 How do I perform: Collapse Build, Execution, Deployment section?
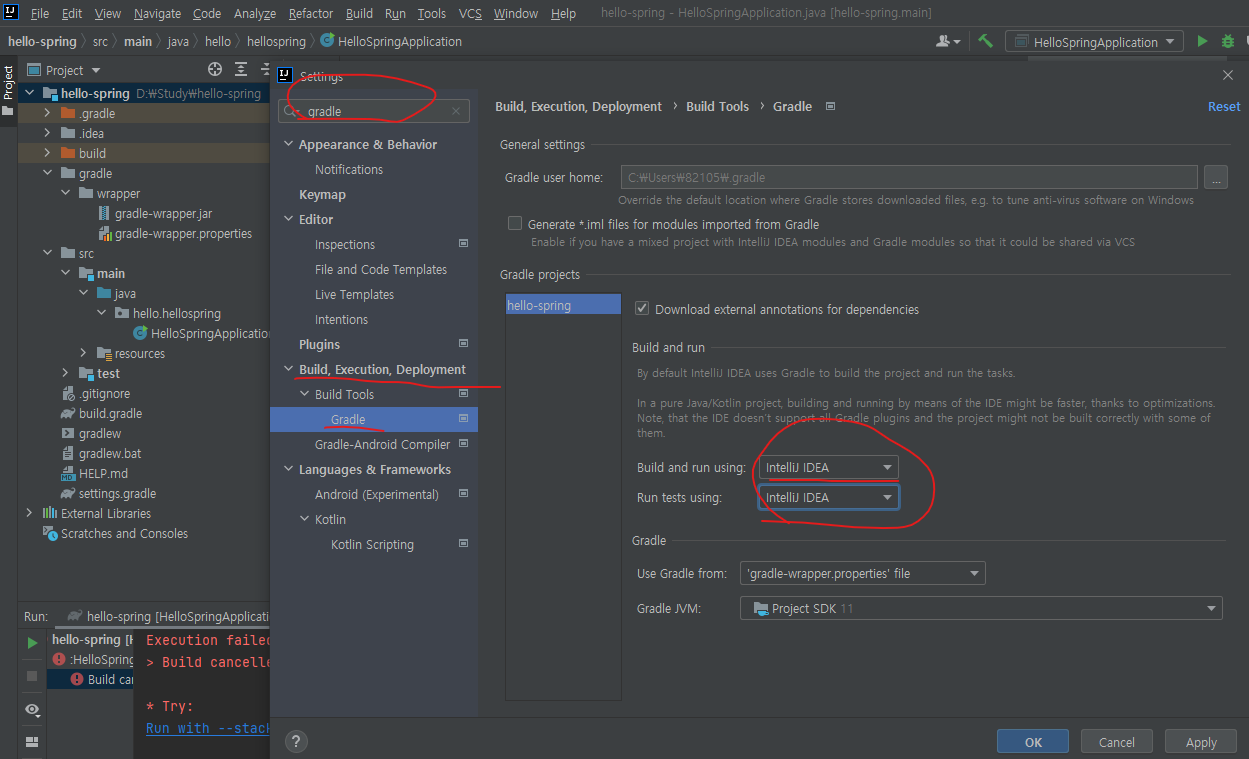coord(288,369)
